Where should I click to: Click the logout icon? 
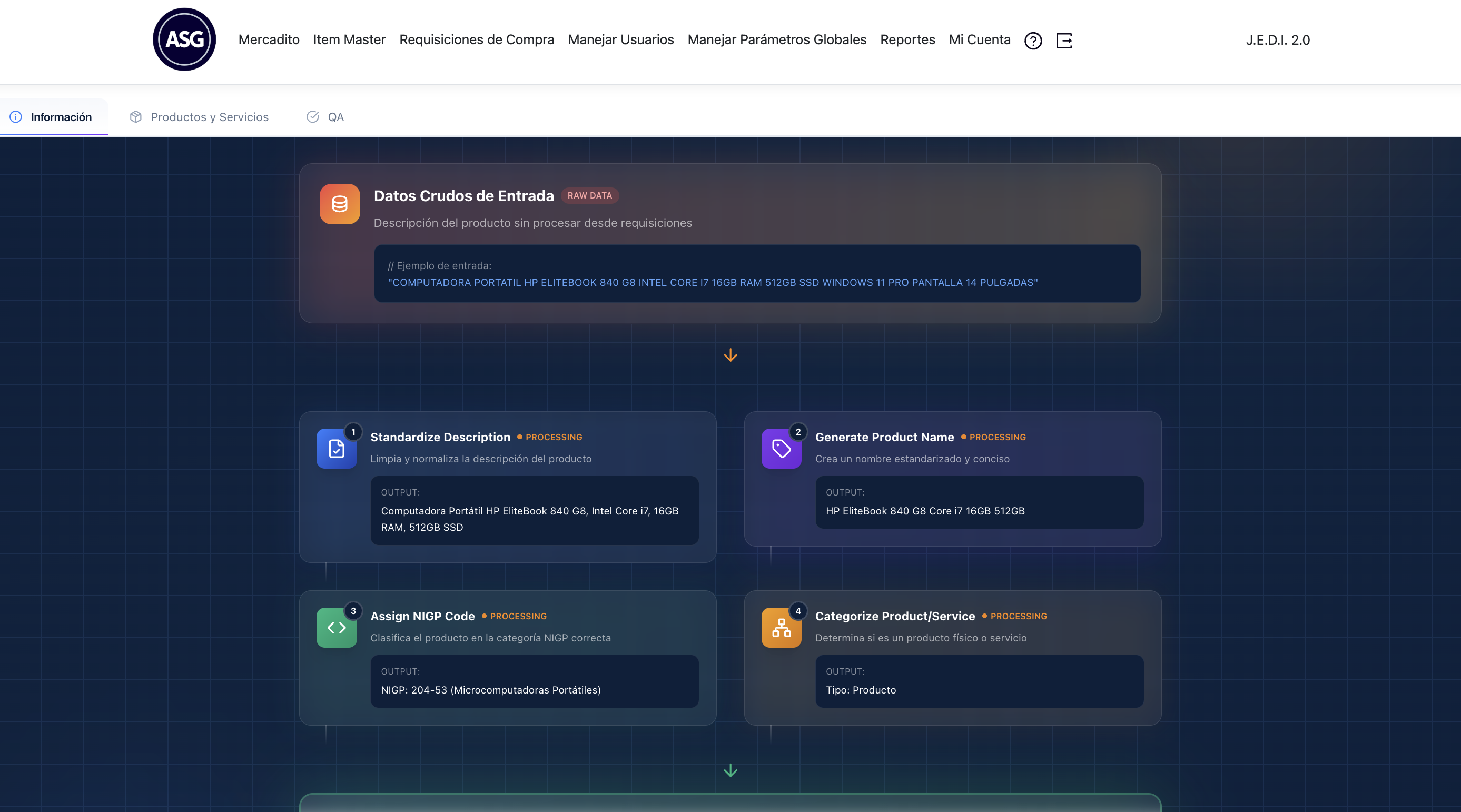pos(1064,40)
